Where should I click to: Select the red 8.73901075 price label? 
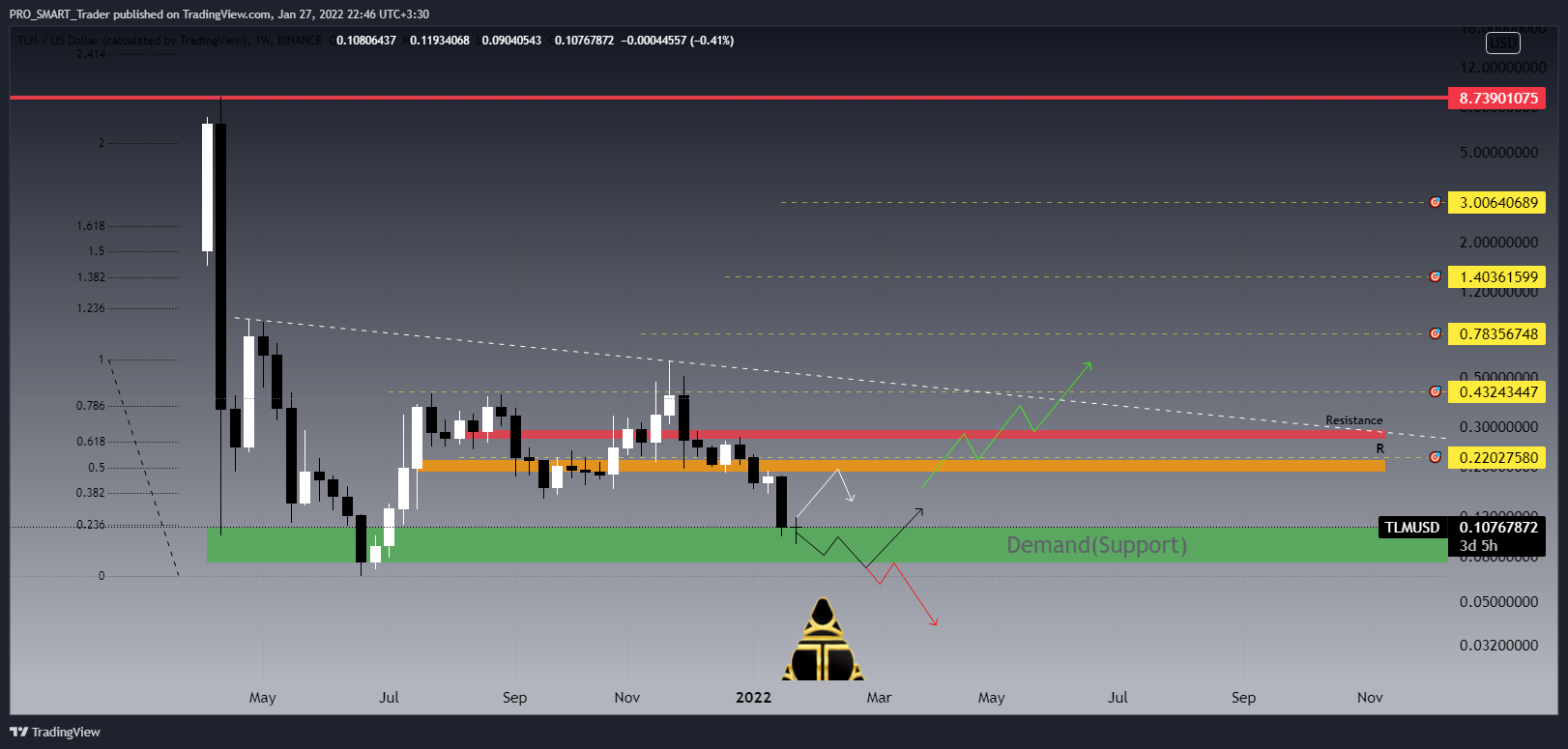[x=1496, y=98]
